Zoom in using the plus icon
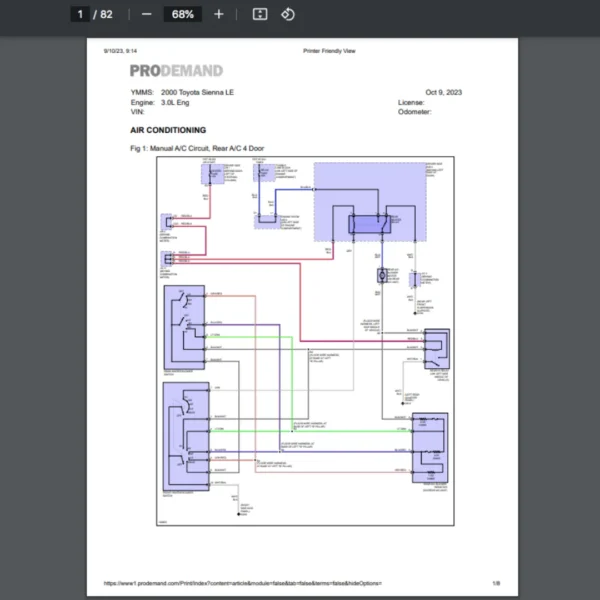Viewport: 600px width, 600px height. [x=219, y=14]
